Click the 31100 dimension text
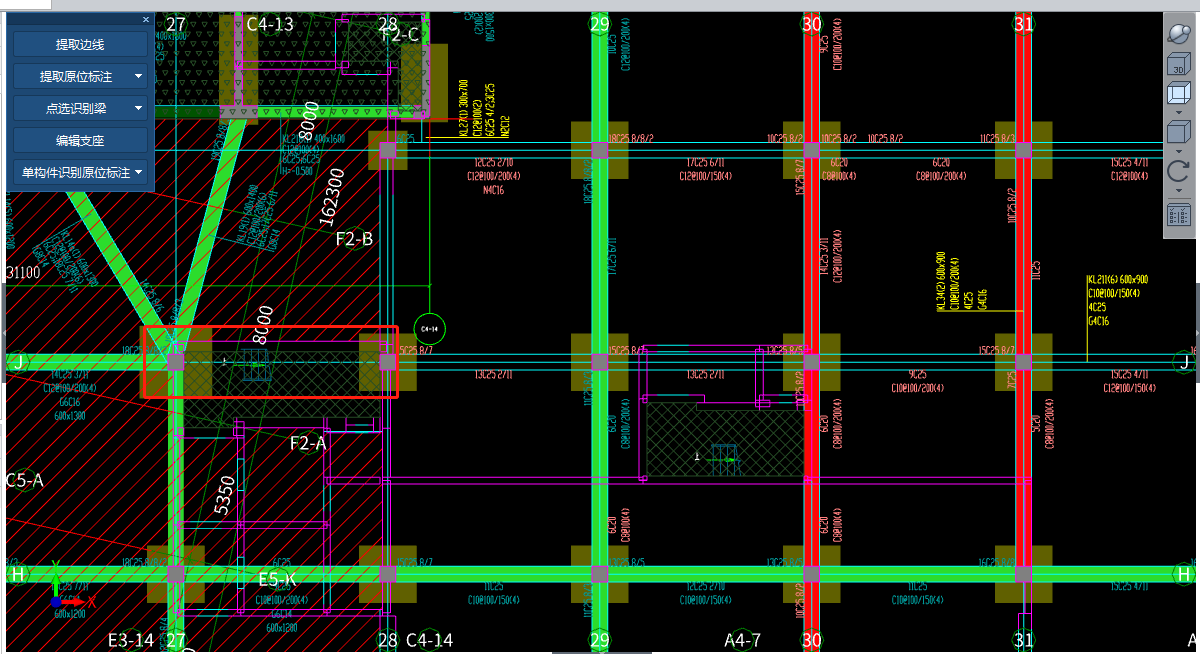Screen dimensions: 1200x654 point(23,272)
